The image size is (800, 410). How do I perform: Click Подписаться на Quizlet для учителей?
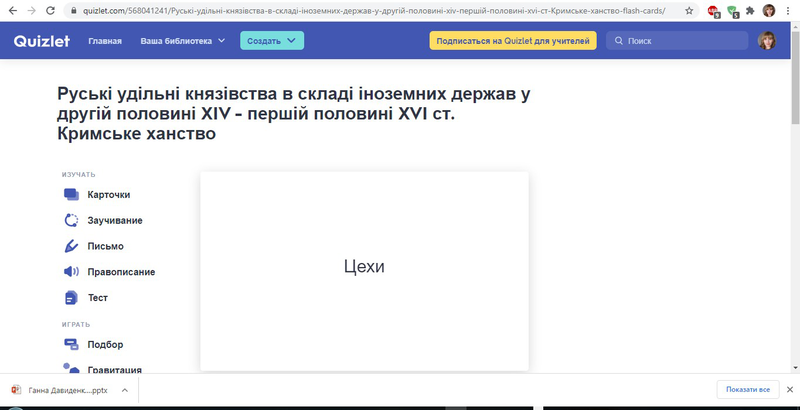[x=513, y=41]
